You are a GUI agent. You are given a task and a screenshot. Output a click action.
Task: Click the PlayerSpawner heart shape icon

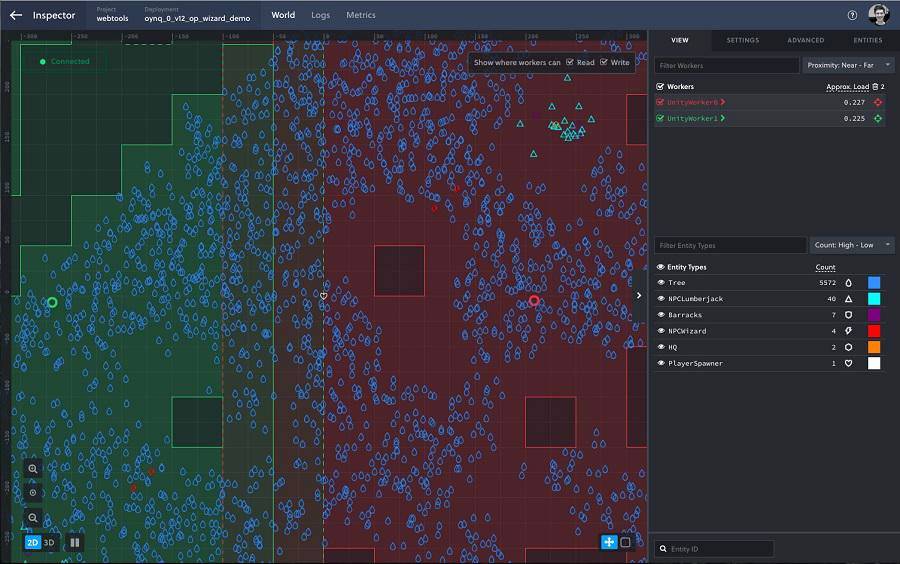tap(848, 363)
